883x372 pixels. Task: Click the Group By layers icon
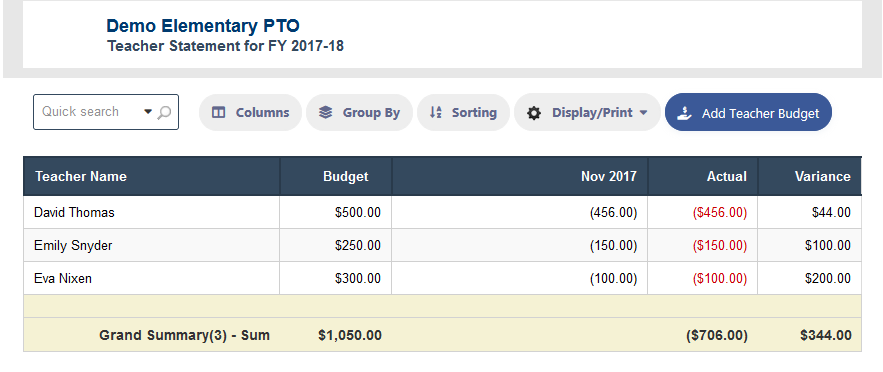(x=325, y=113)
